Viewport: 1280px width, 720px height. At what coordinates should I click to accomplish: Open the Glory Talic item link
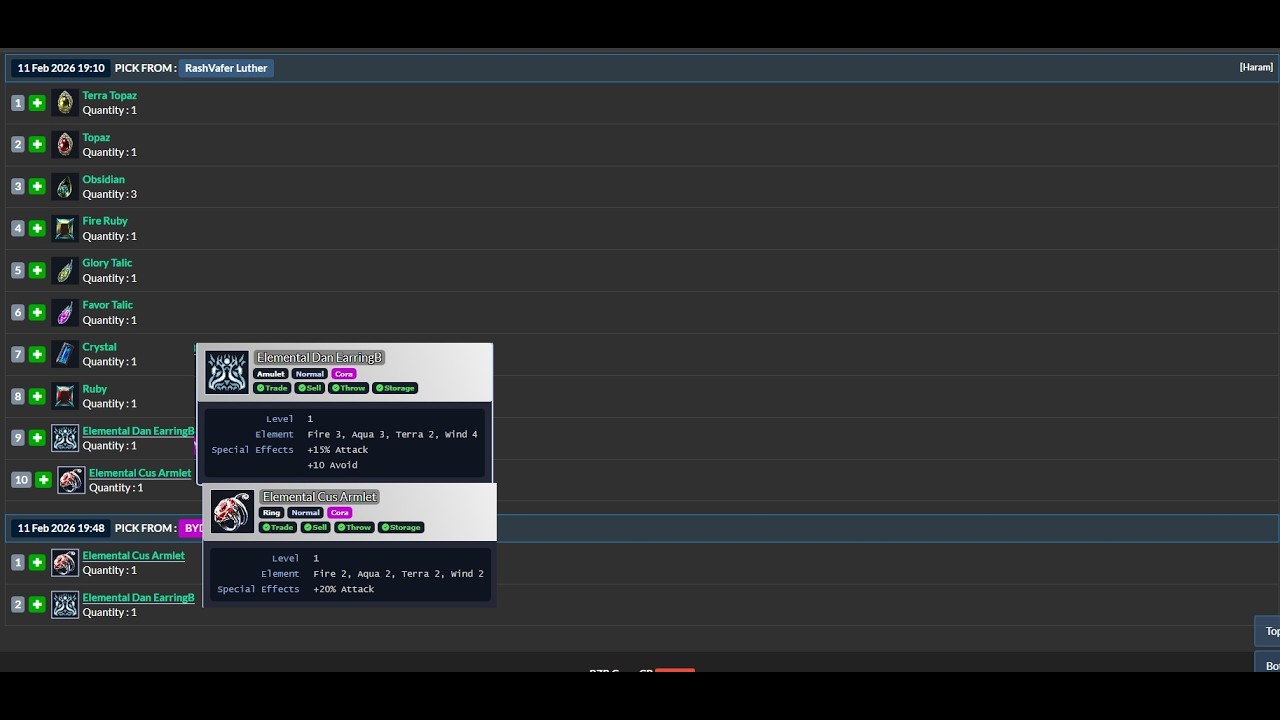tap(107, 263)
